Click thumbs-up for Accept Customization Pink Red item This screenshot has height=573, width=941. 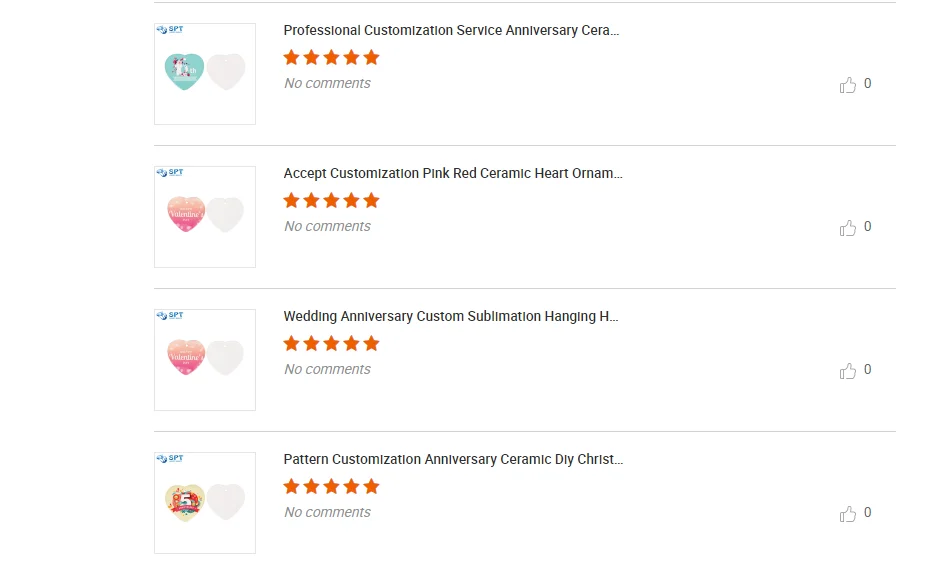(848, 228)
